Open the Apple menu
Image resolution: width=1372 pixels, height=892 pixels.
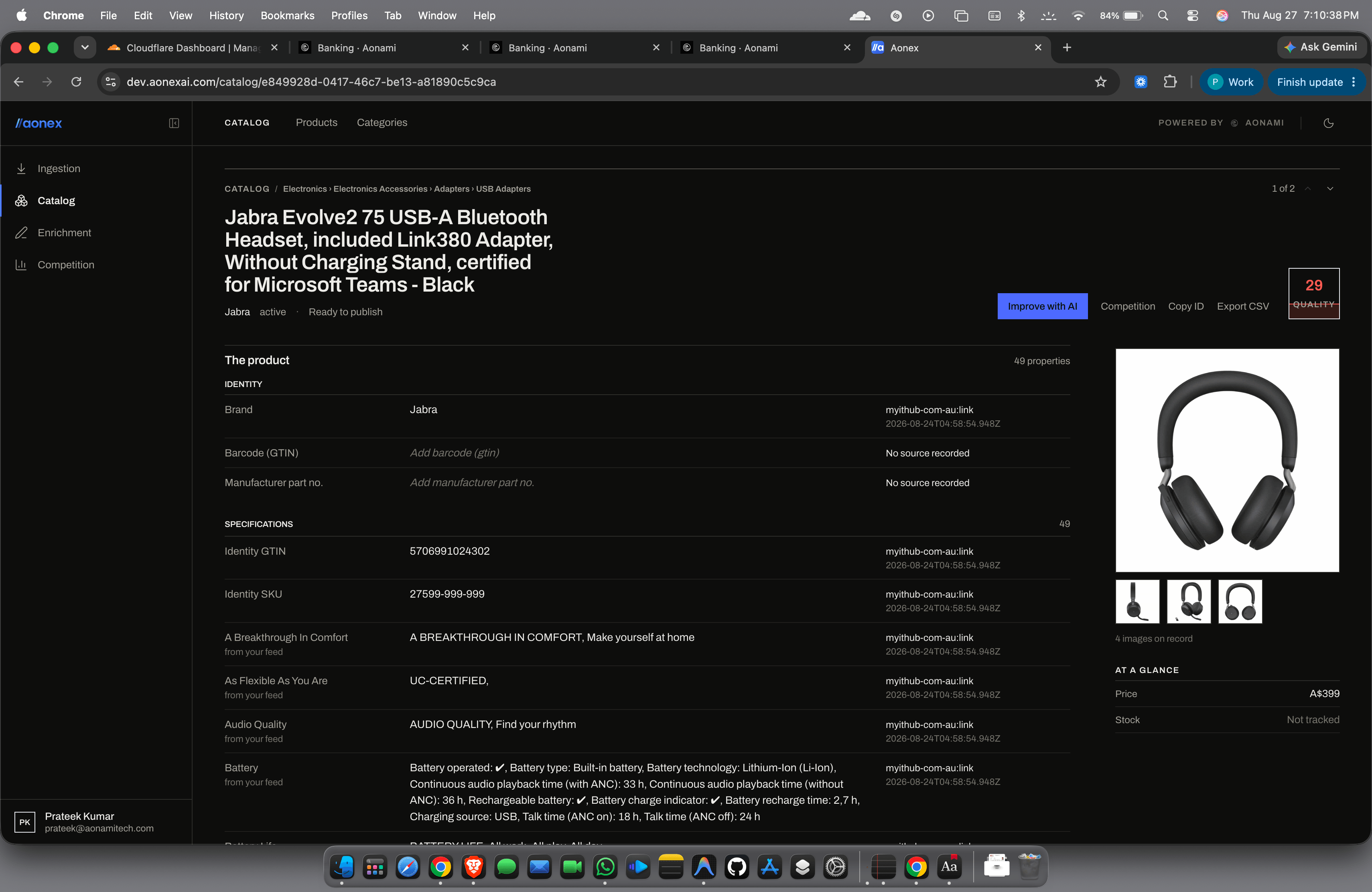[x=21, y=16]
